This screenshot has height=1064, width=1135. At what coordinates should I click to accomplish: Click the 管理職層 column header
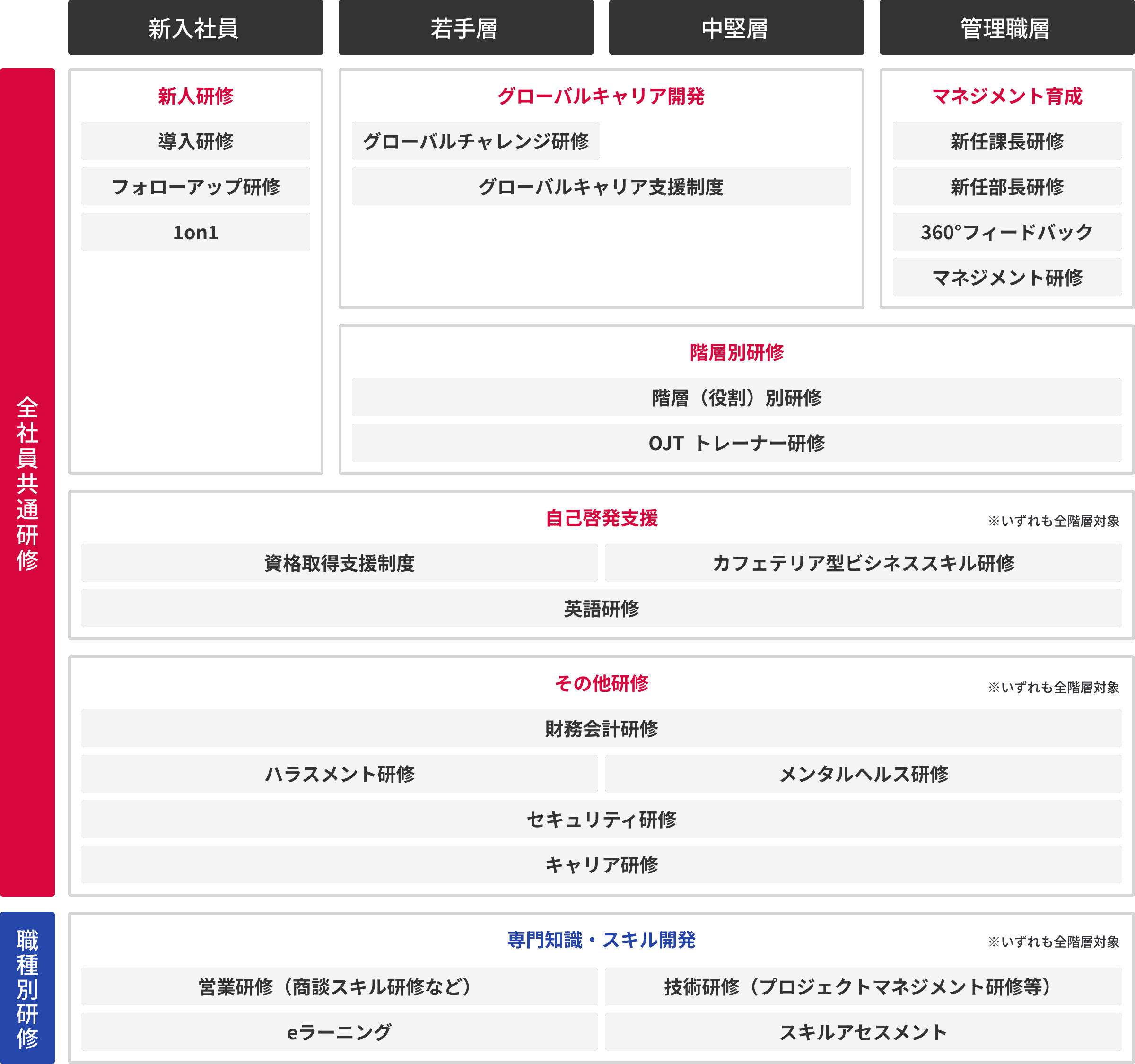pyautogui.click(x=1006, y=27)
